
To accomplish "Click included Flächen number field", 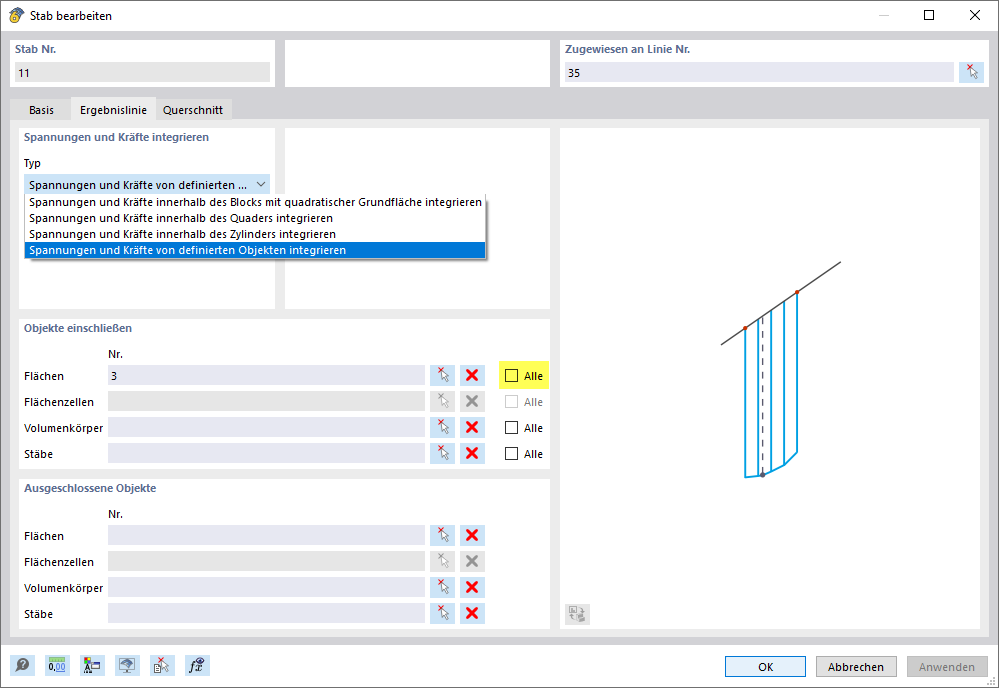I will pos(266,375).
